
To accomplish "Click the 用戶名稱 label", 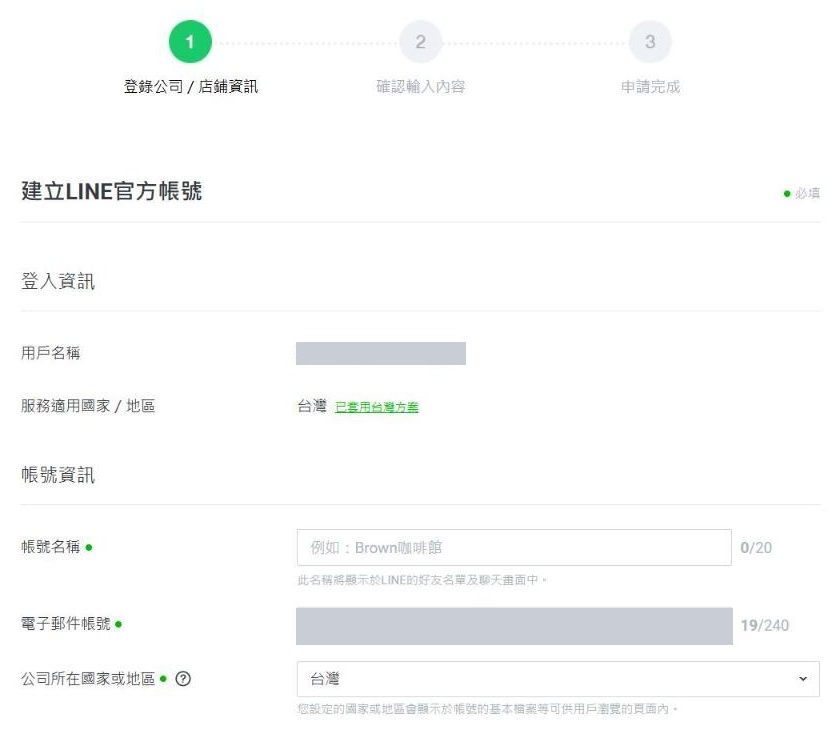I will (50, 353).
